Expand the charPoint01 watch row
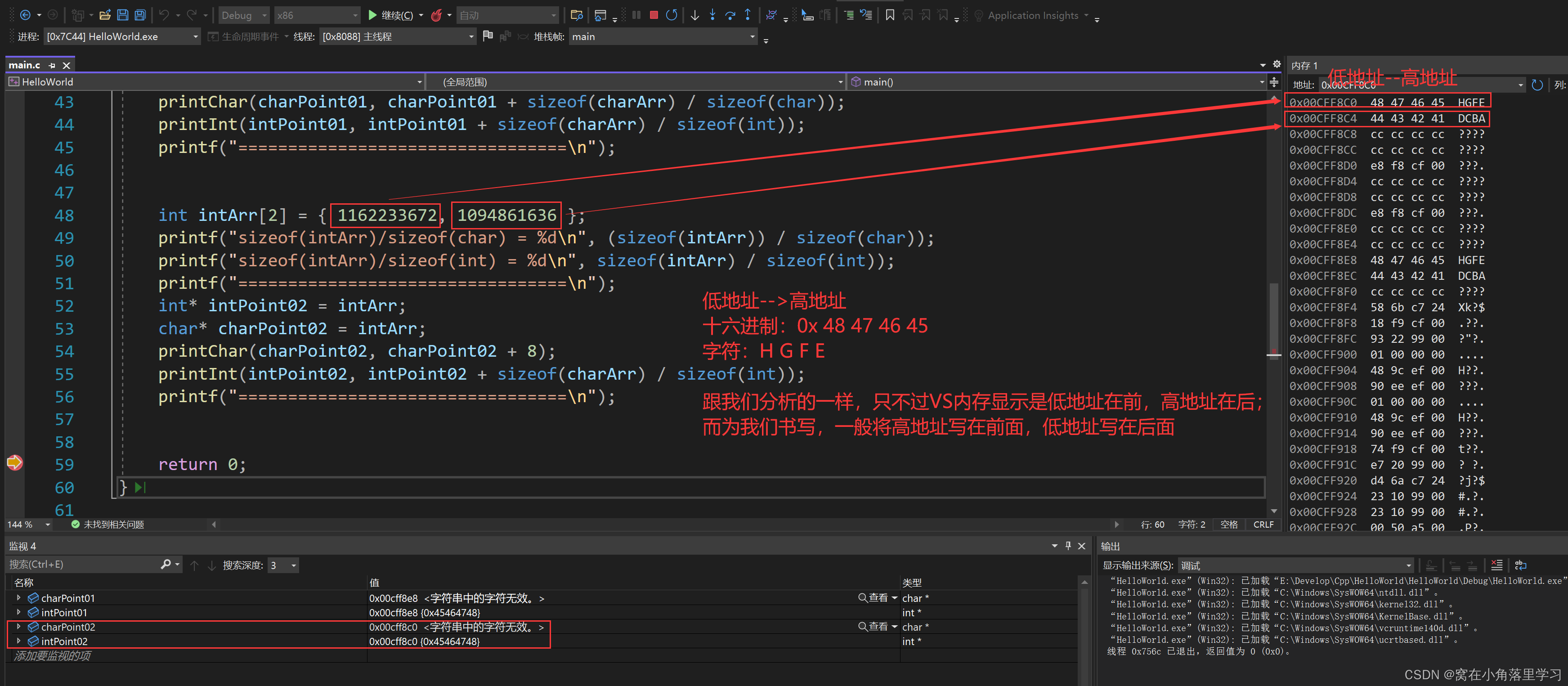The image size is (1568, 686). (19, 598)
